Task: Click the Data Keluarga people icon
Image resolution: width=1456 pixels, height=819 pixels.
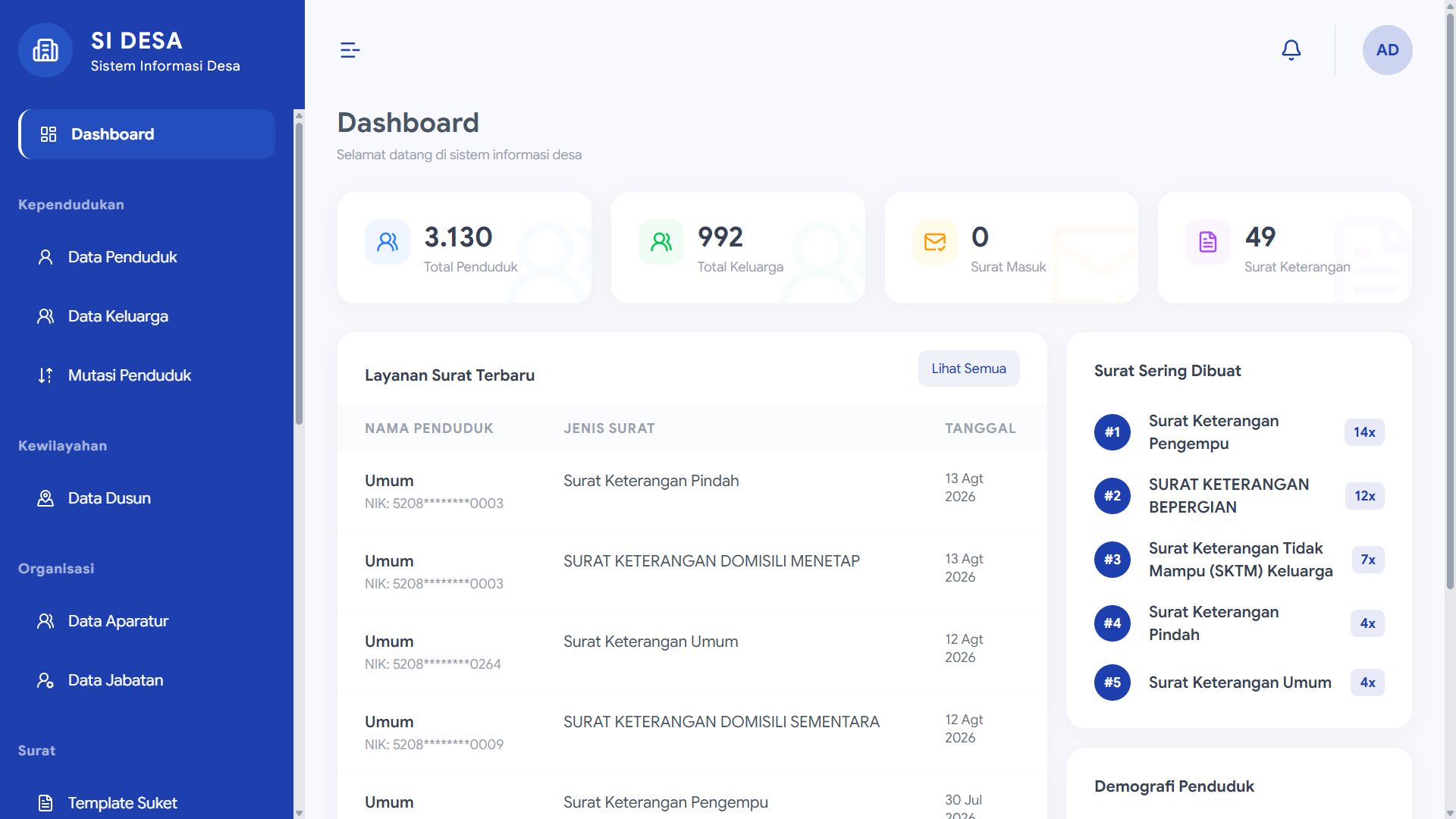Action: pos(45,316)
